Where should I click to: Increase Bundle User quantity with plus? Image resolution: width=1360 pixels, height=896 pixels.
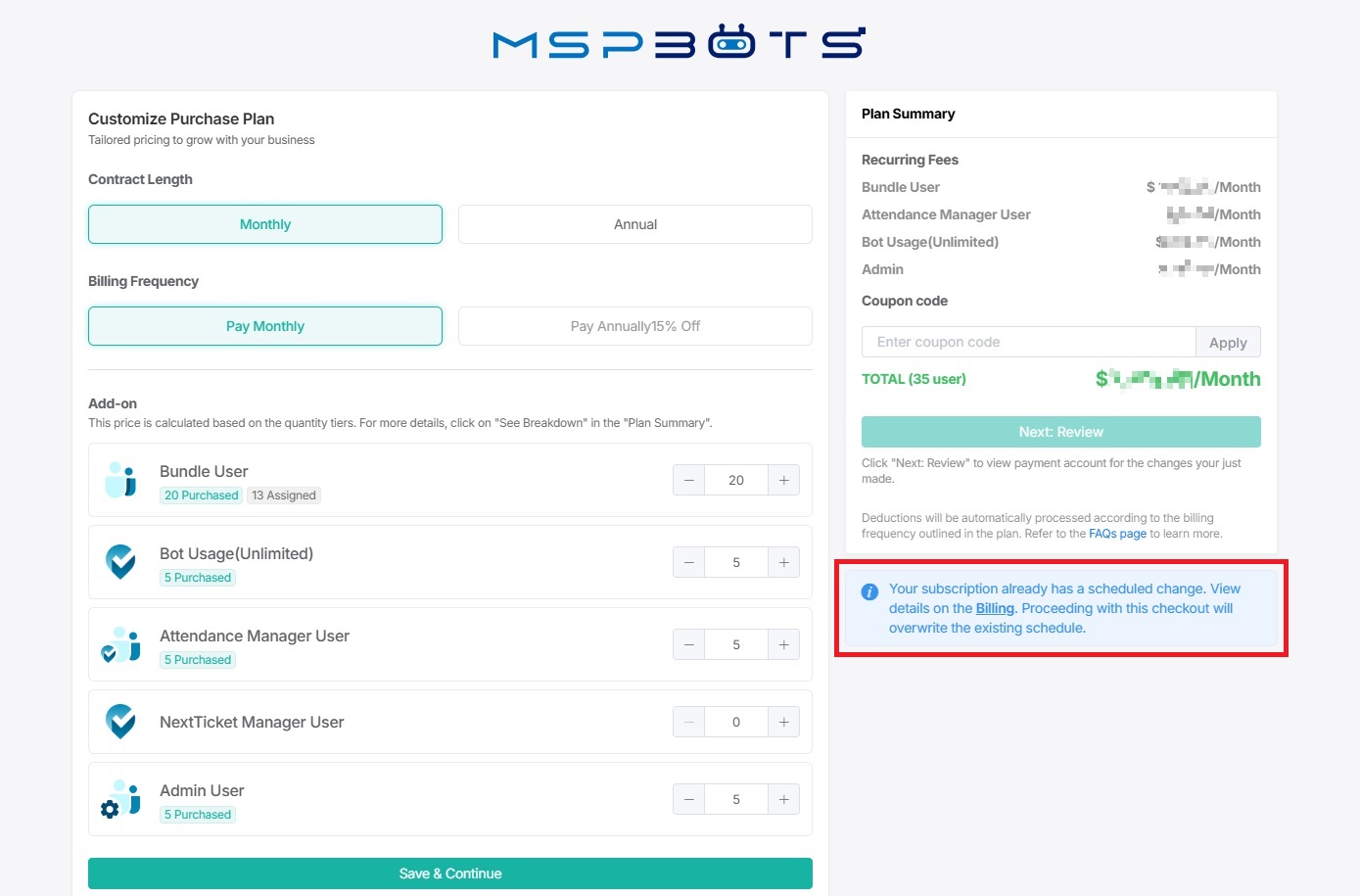coord(784,480)
